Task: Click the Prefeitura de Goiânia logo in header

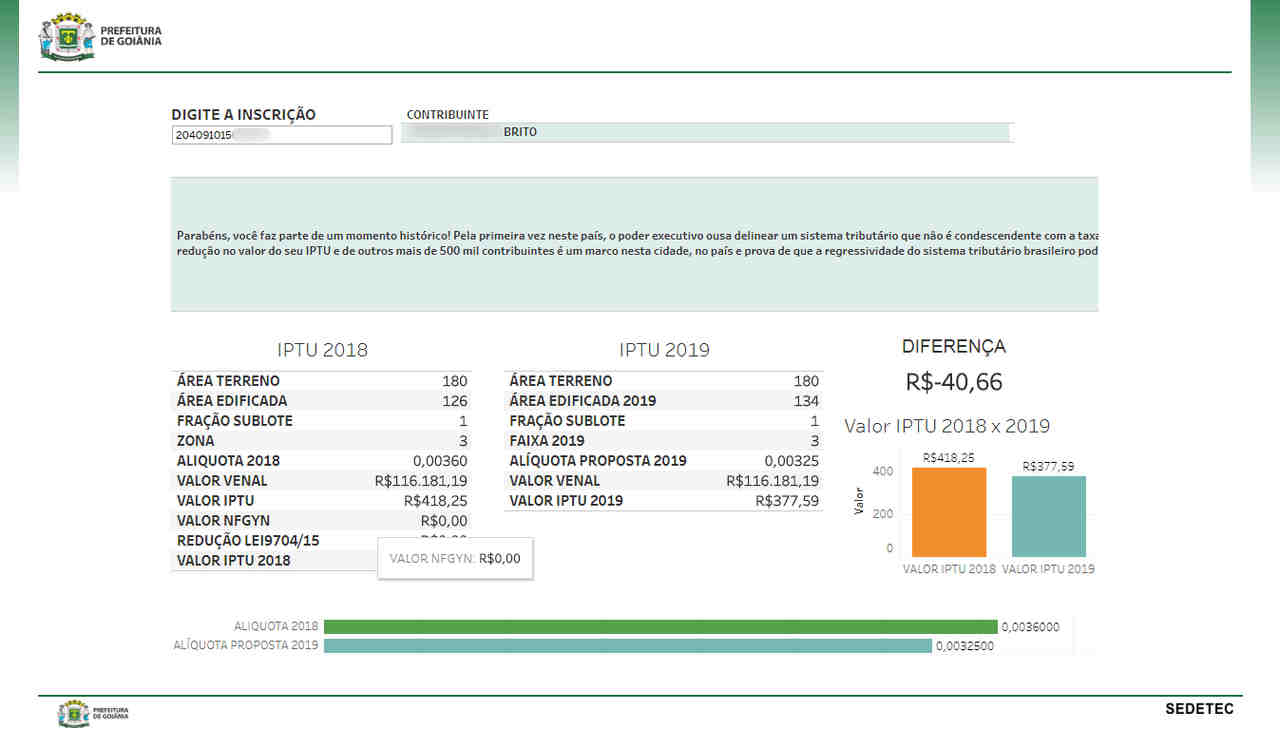Action: click(100, 37)
